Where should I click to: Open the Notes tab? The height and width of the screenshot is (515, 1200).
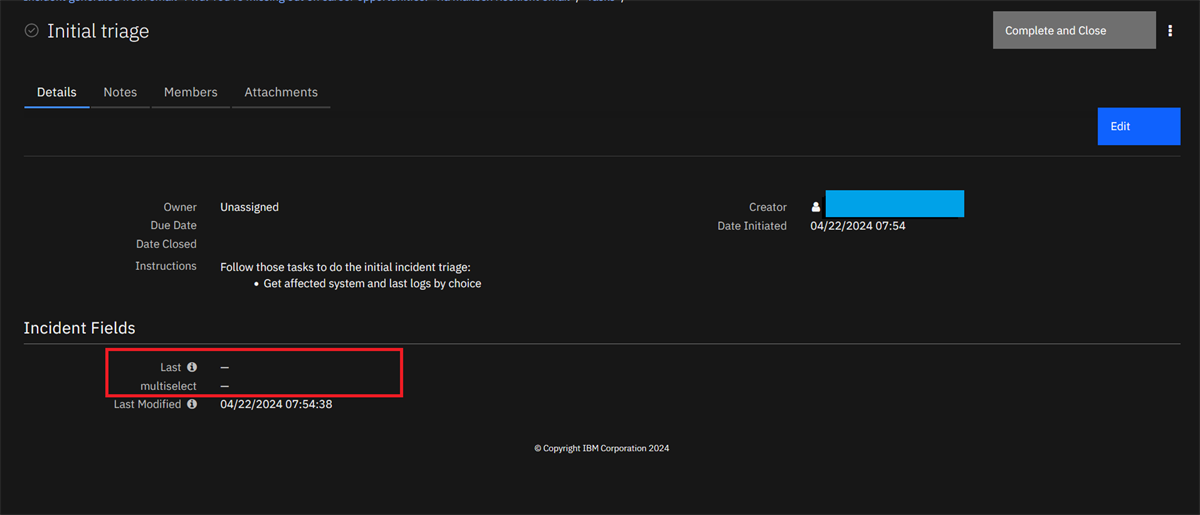pyautogui.click(x=120, y=92)
